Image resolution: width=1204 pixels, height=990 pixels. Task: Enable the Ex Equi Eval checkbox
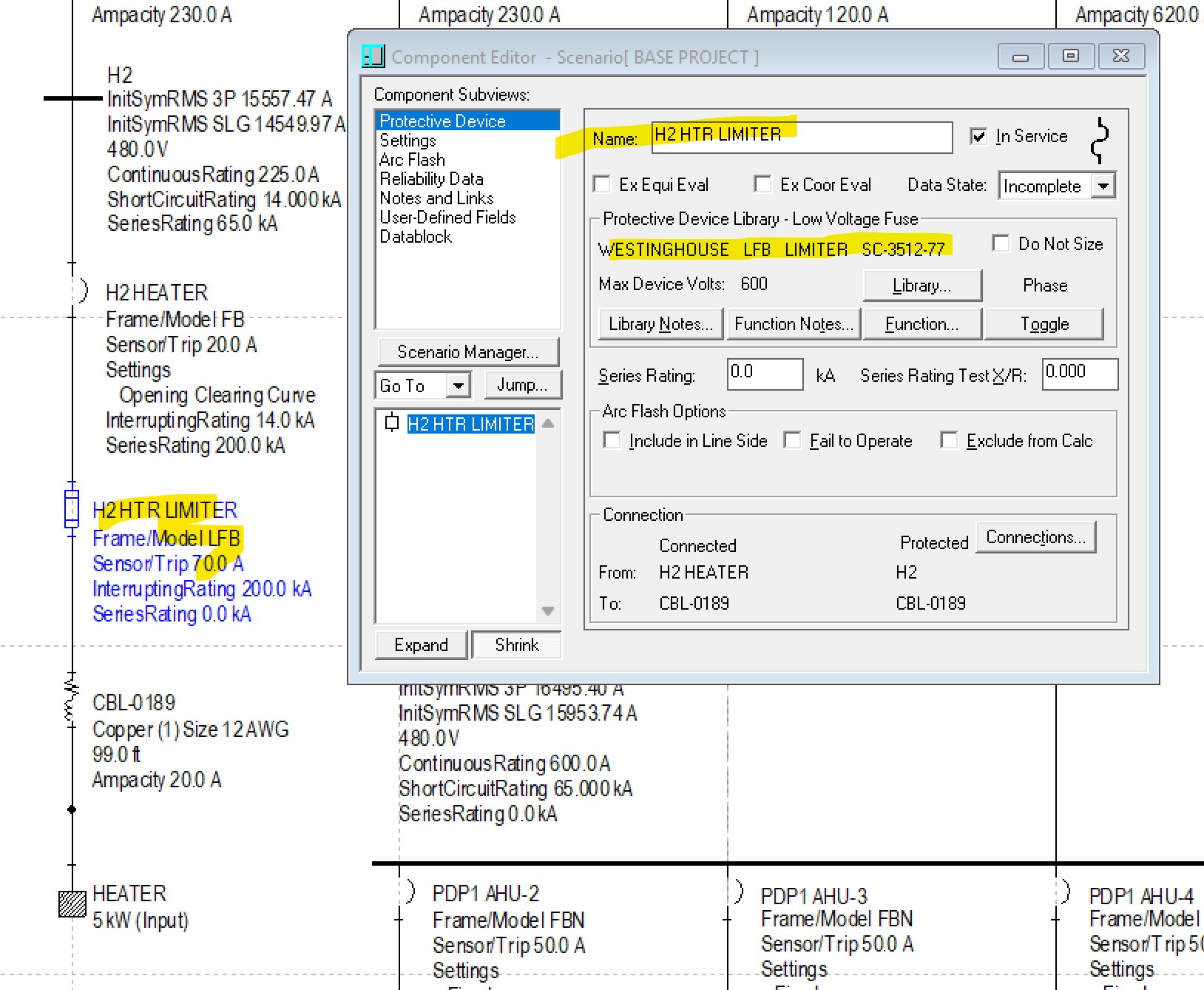tap(602, 184)
